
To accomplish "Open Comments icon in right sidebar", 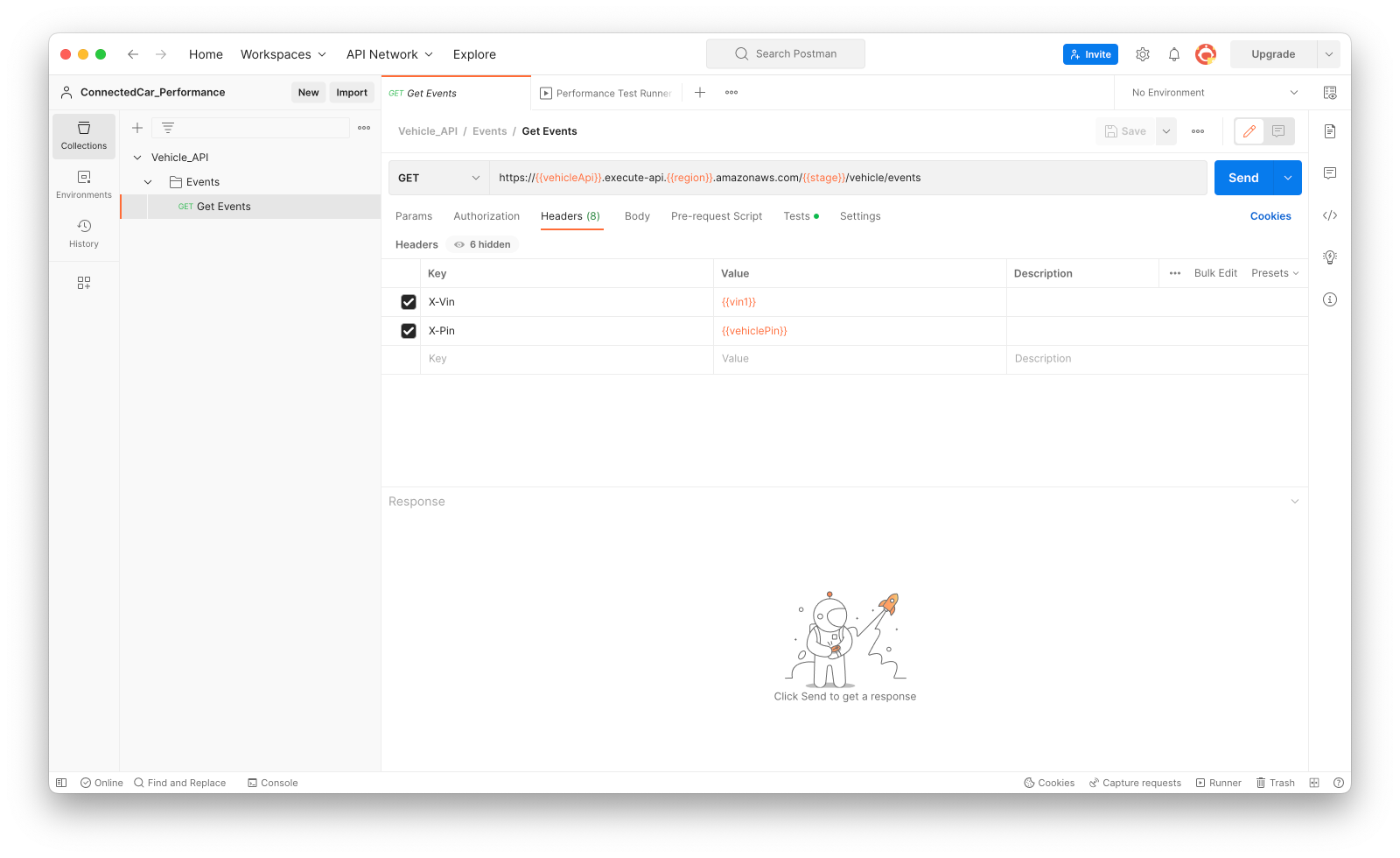I will click(1330, 173).
